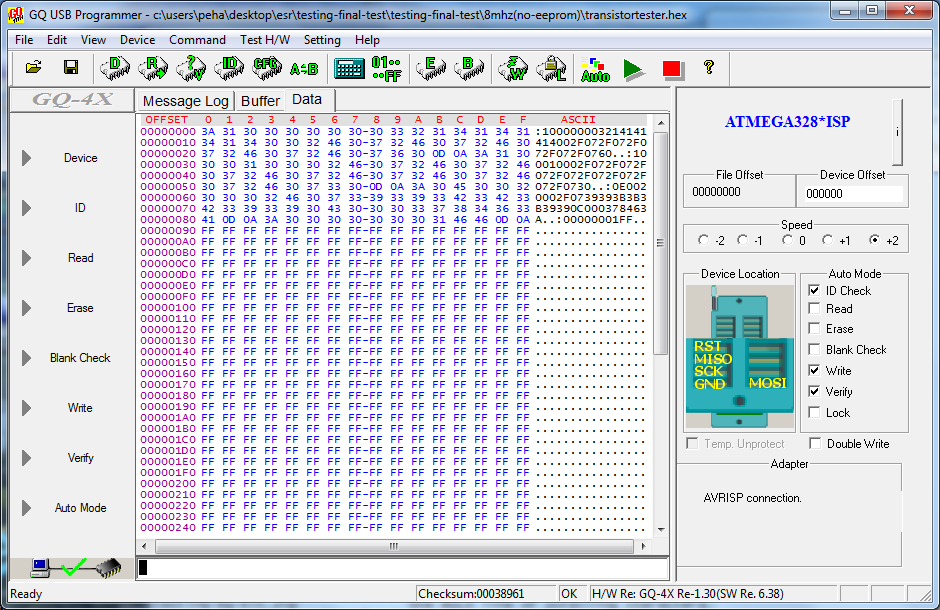Click the yellow question mark help icon

(709, 68)
